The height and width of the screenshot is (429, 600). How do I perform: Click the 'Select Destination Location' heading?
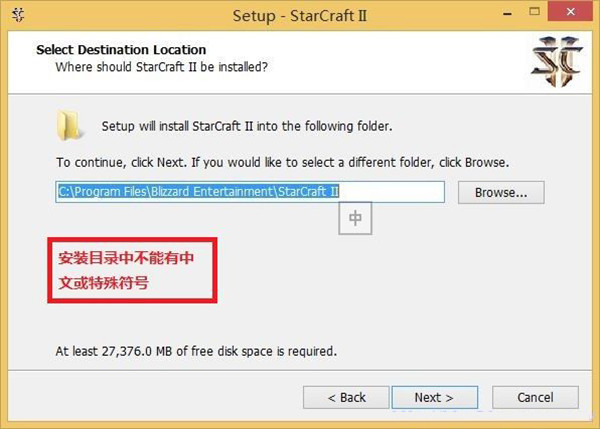click(x=121, y=50)
